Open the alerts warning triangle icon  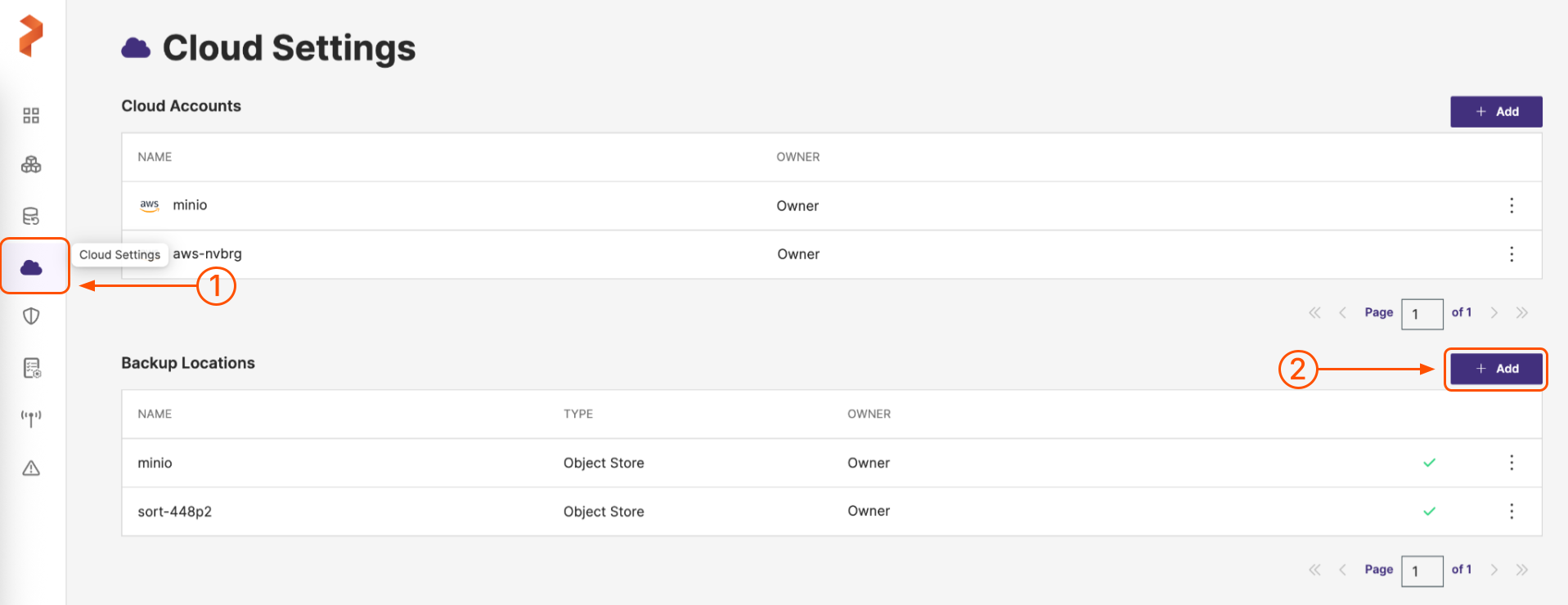click(31, 468)
